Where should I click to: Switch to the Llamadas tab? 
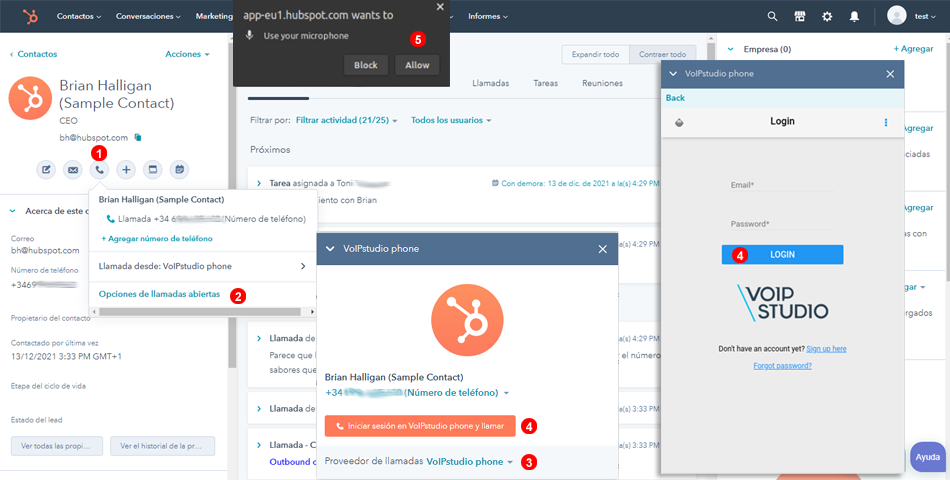(x=491, y=83)
